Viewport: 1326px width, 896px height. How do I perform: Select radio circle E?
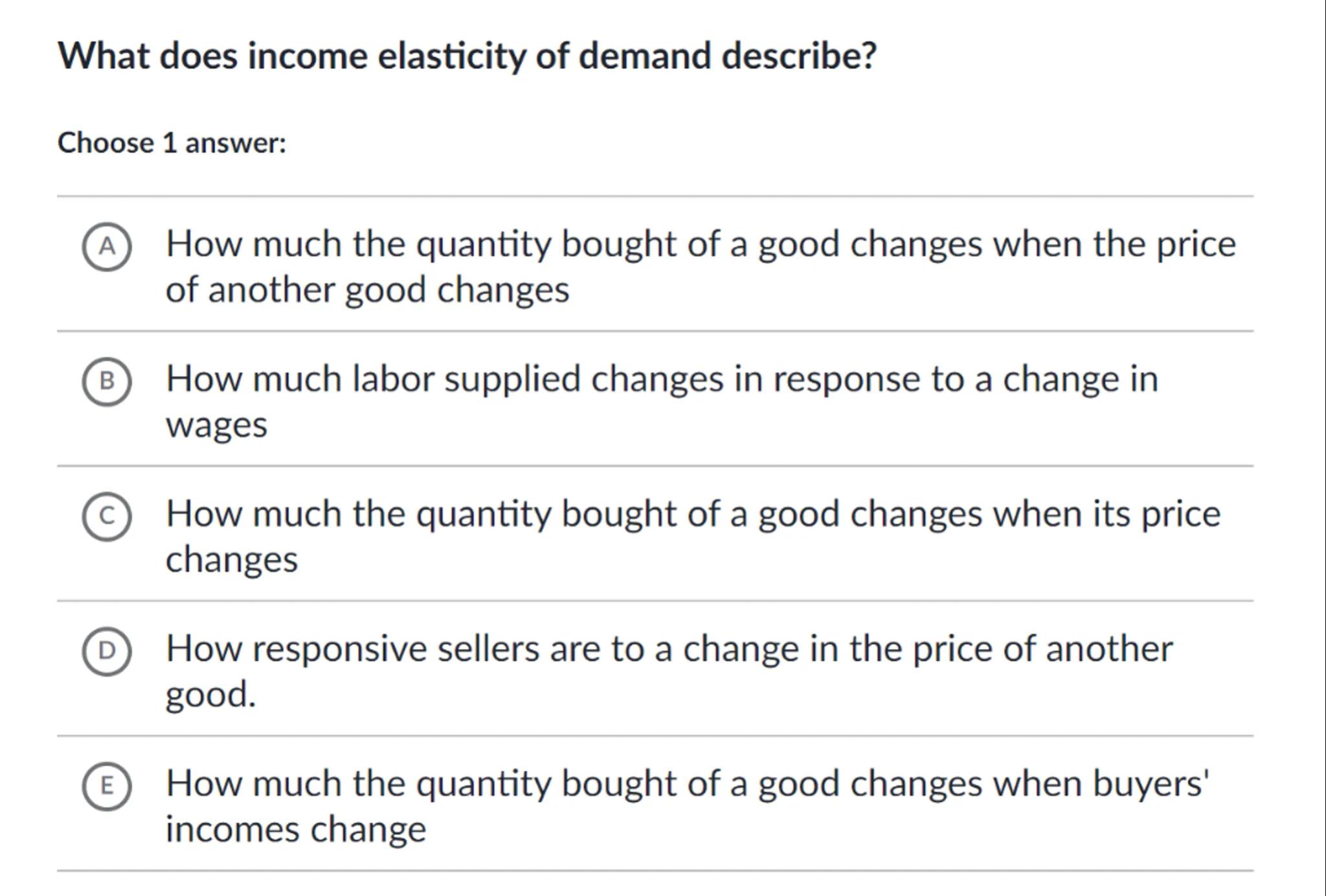point(107,785)
